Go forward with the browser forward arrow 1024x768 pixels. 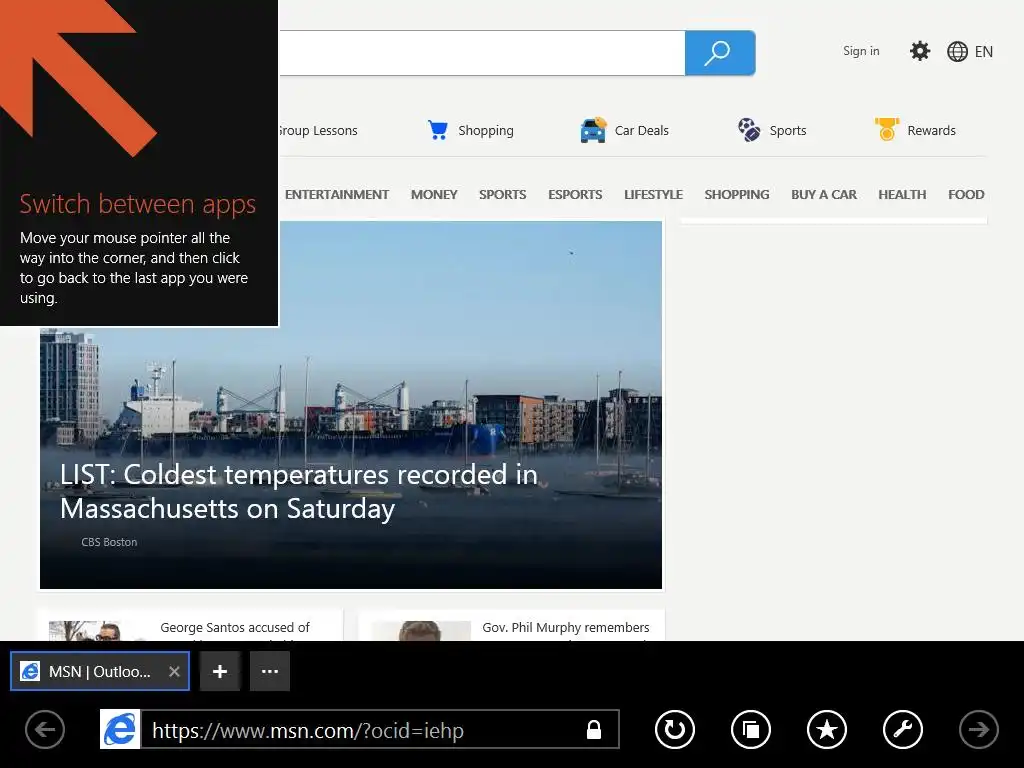tap(978, 729)
